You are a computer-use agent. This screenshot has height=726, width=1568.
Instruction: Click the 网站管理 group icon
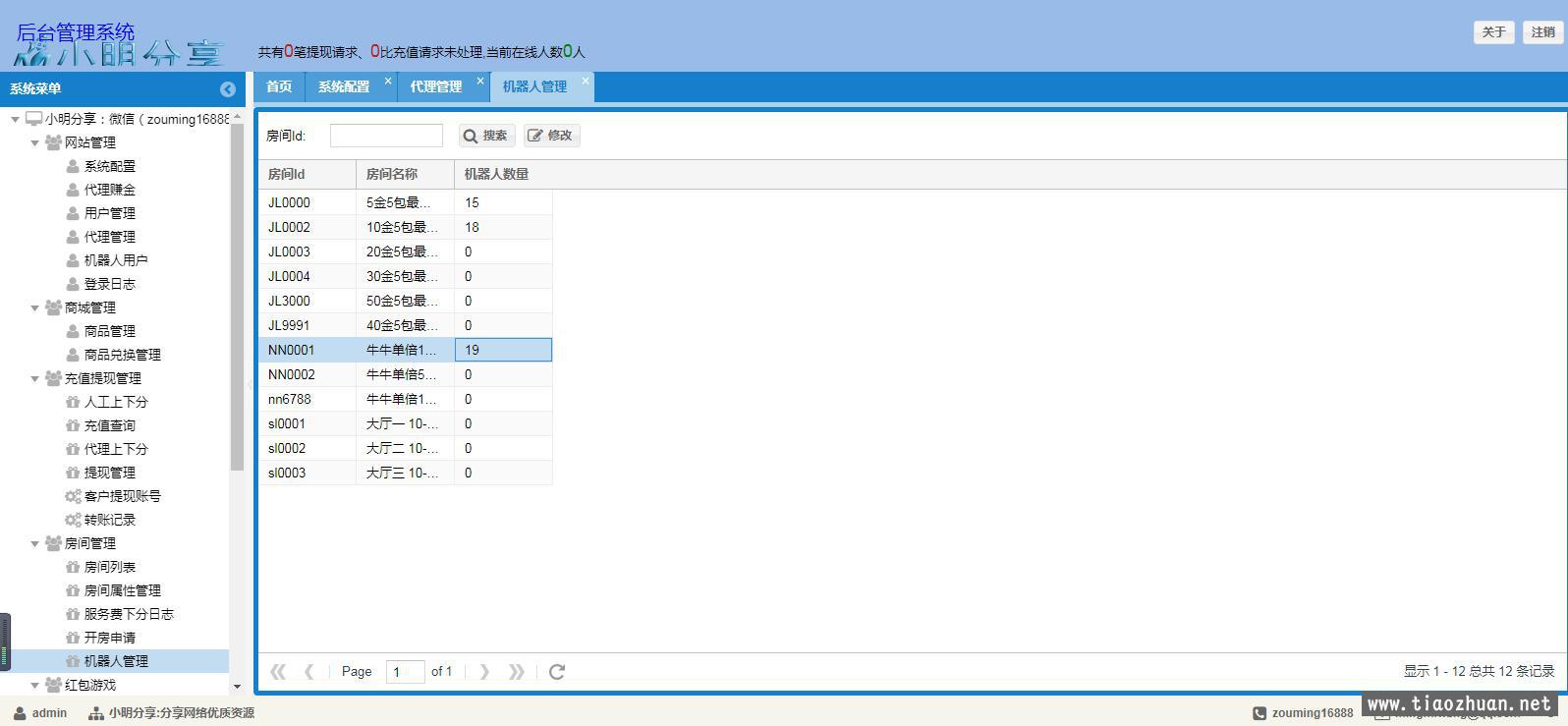53,142
